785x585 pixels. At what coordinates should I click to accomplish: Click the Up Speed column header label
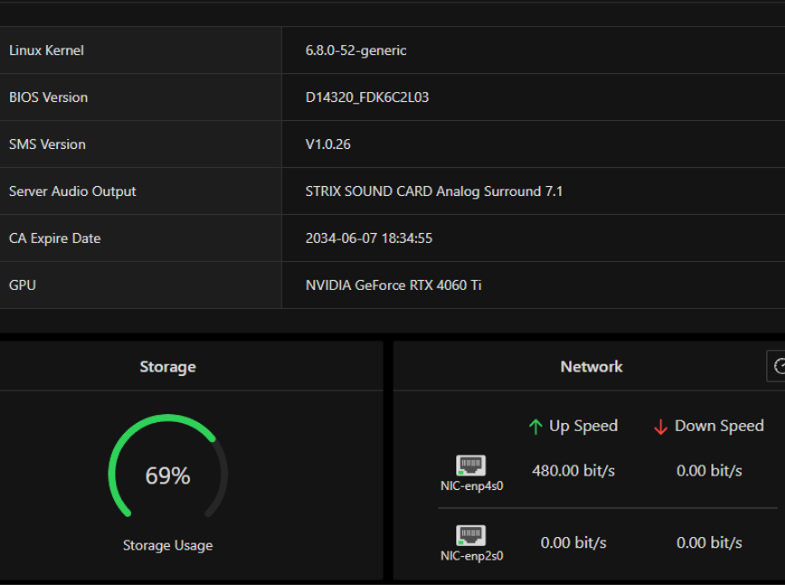pyautogui.click(x=583, y=426)
